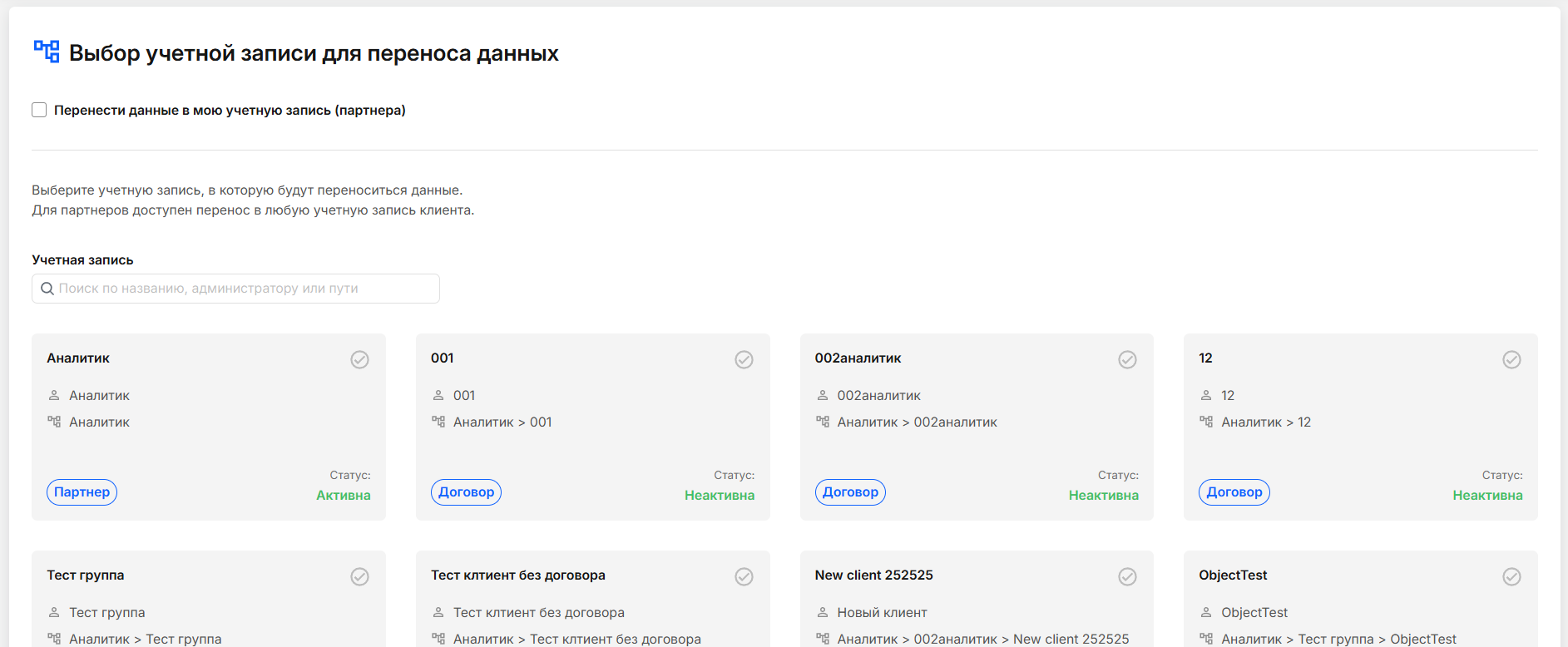Select the ObjectTest checkmark icon

pyautogui.click(x=1511, y=576)
